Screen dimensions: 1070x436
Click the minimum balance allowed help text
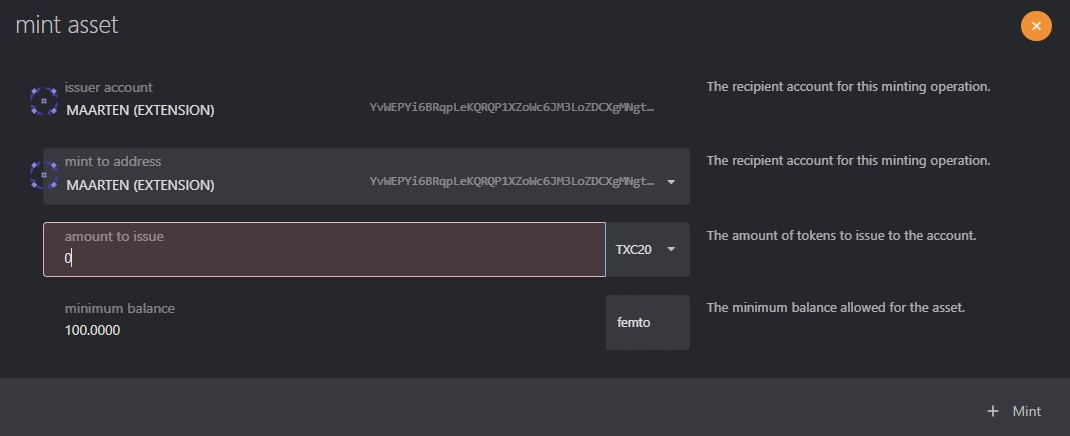(835, 308)
